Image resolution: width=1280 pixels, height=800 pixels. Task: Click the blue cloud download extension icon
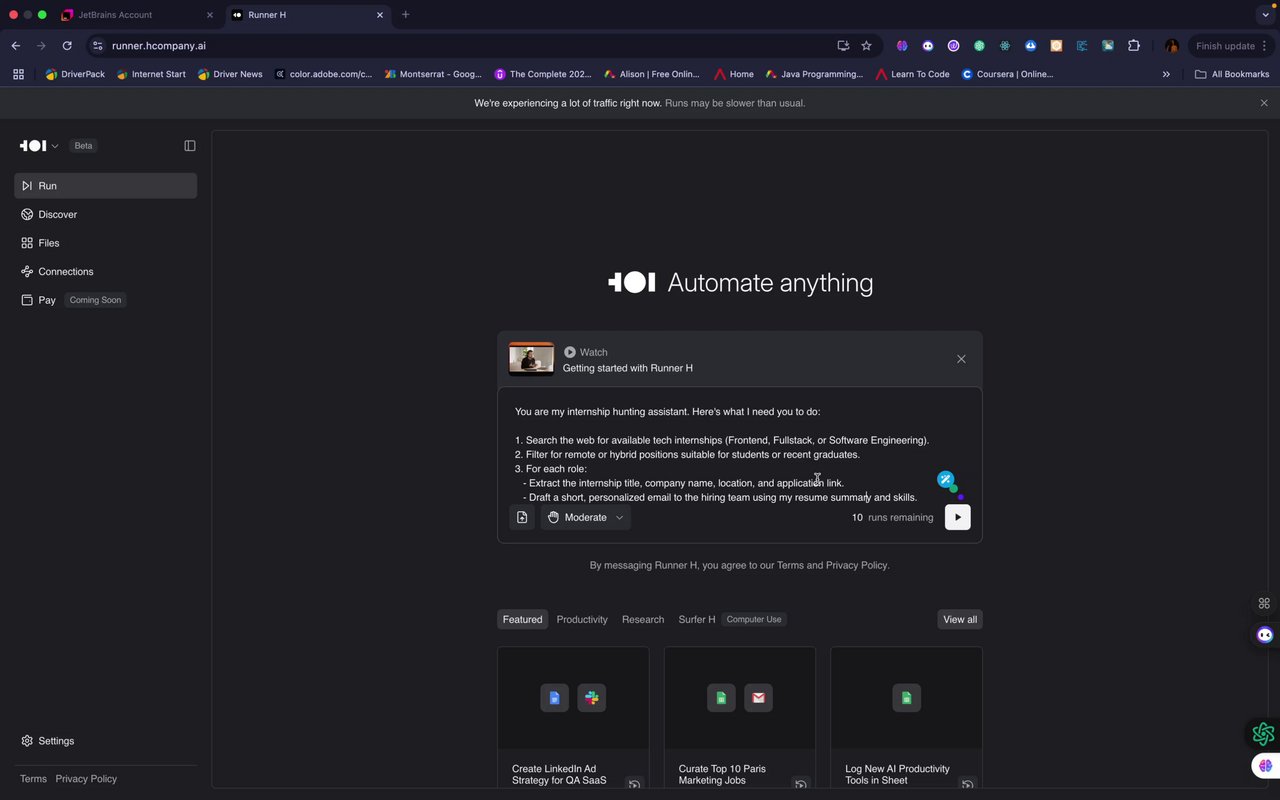coord(1030,46)
